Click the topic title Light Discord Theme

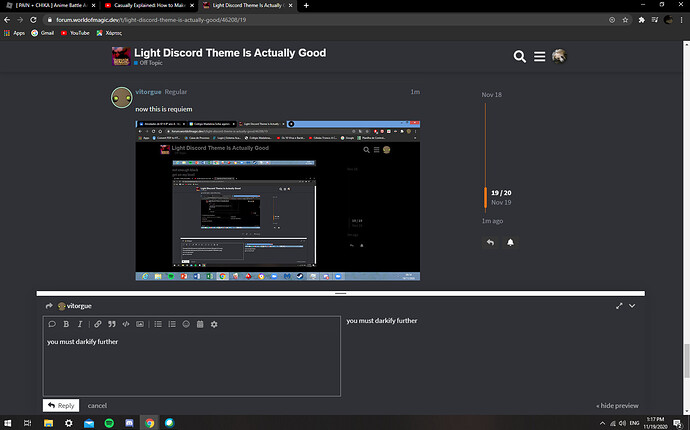(x=230, y=53)
